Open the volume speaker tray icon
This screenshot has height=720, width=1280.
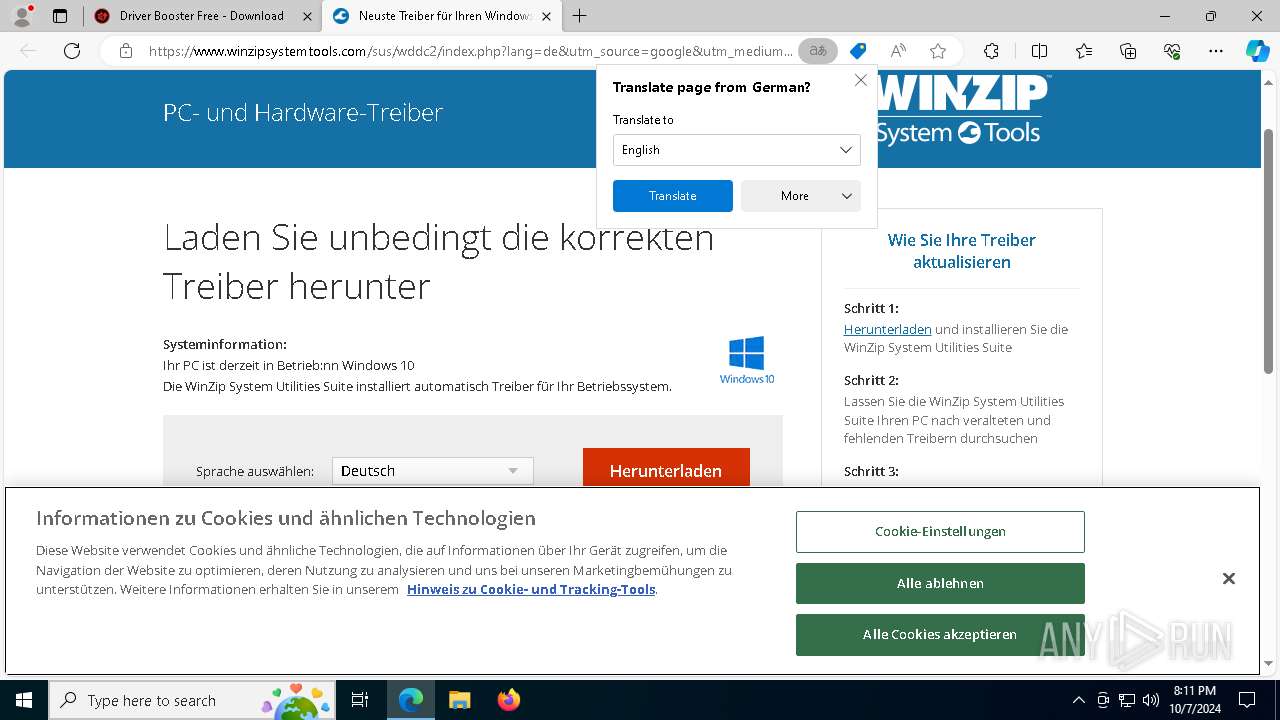pyautogui.click(x=1151, y=700)
